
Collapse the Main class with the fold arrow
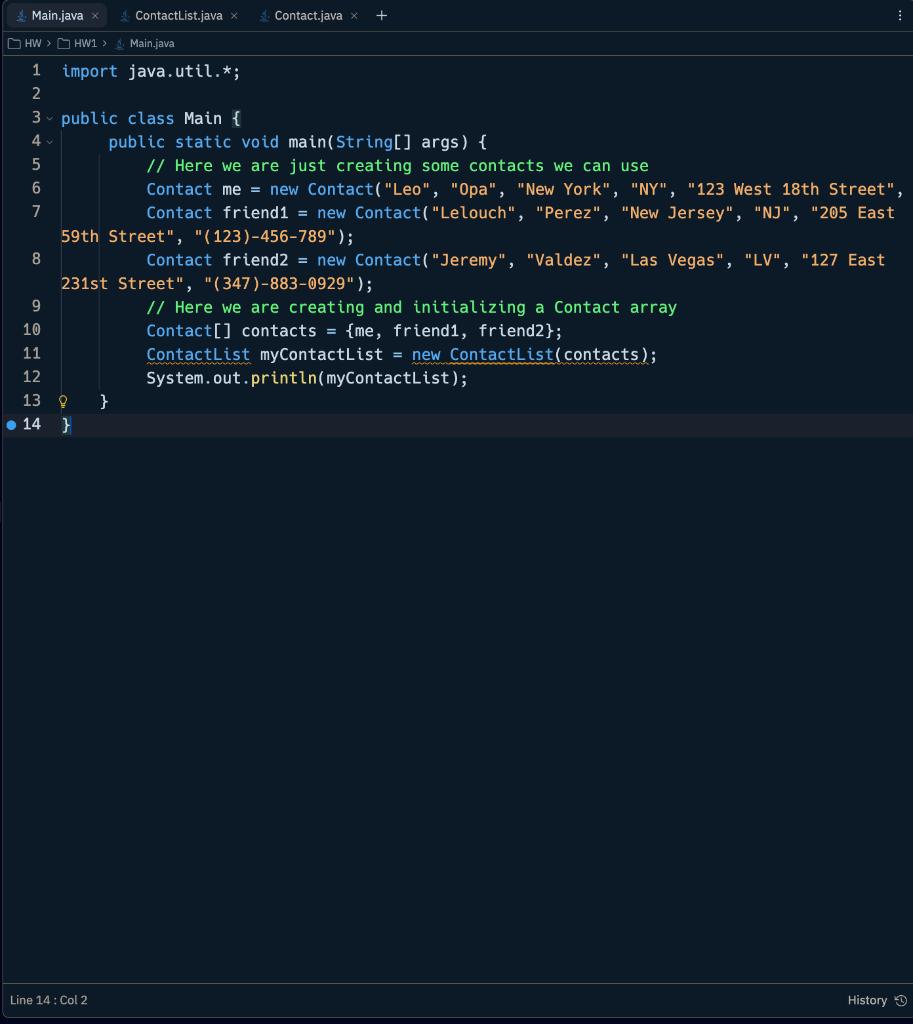[49, 118]
